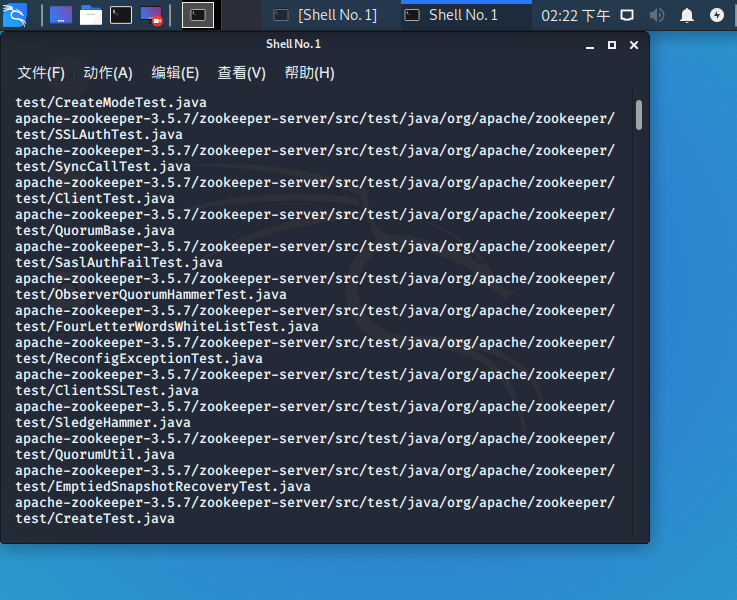
Task: Click test/SaslAuthFailTest.java line
Action: pos(119,262)
